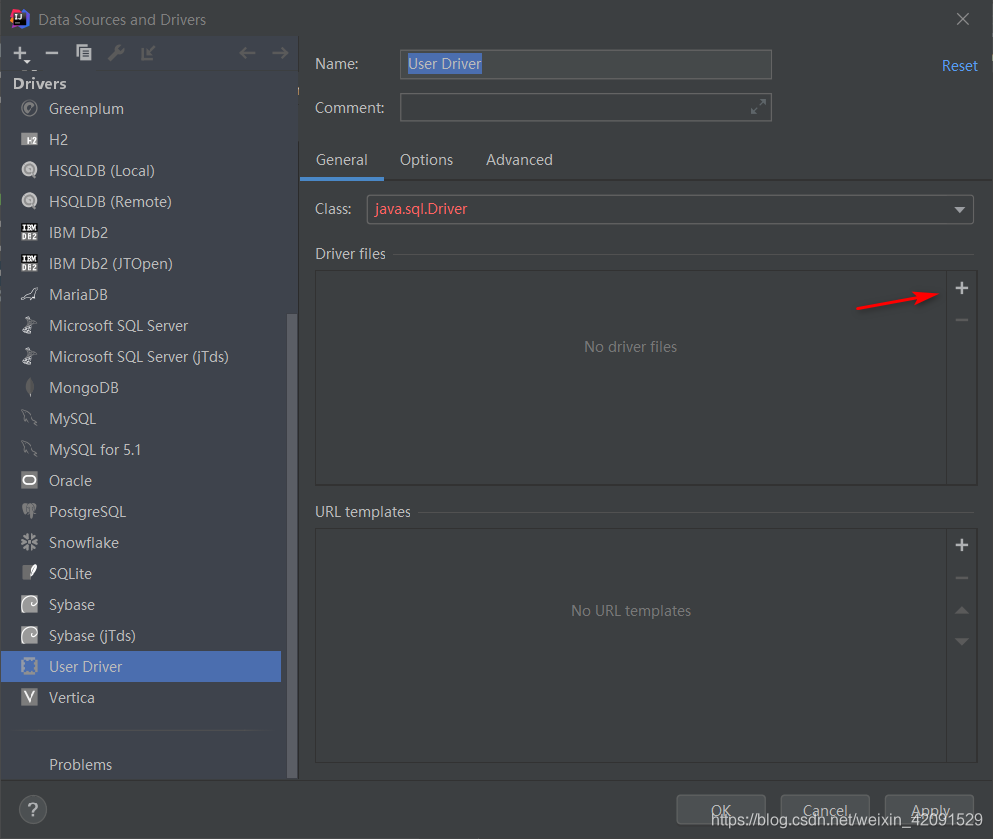Click the PostgreSQL elephant icon
Image resolution: width=993 pixels, height=839 pixels.
pos(29,512)
